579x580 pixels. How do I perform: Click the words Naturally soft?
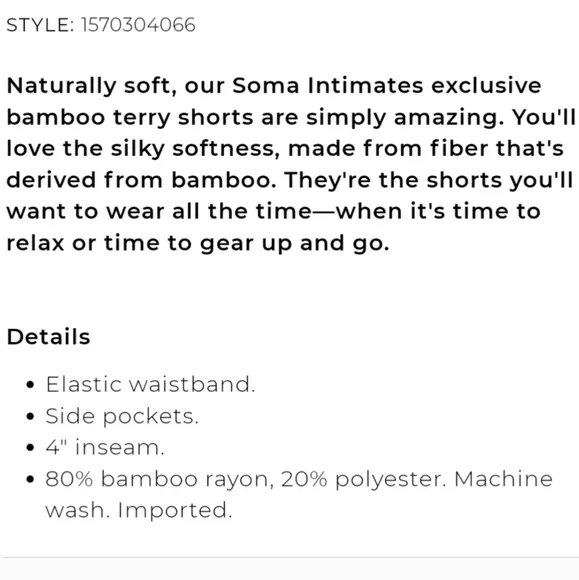pos(91,86)
